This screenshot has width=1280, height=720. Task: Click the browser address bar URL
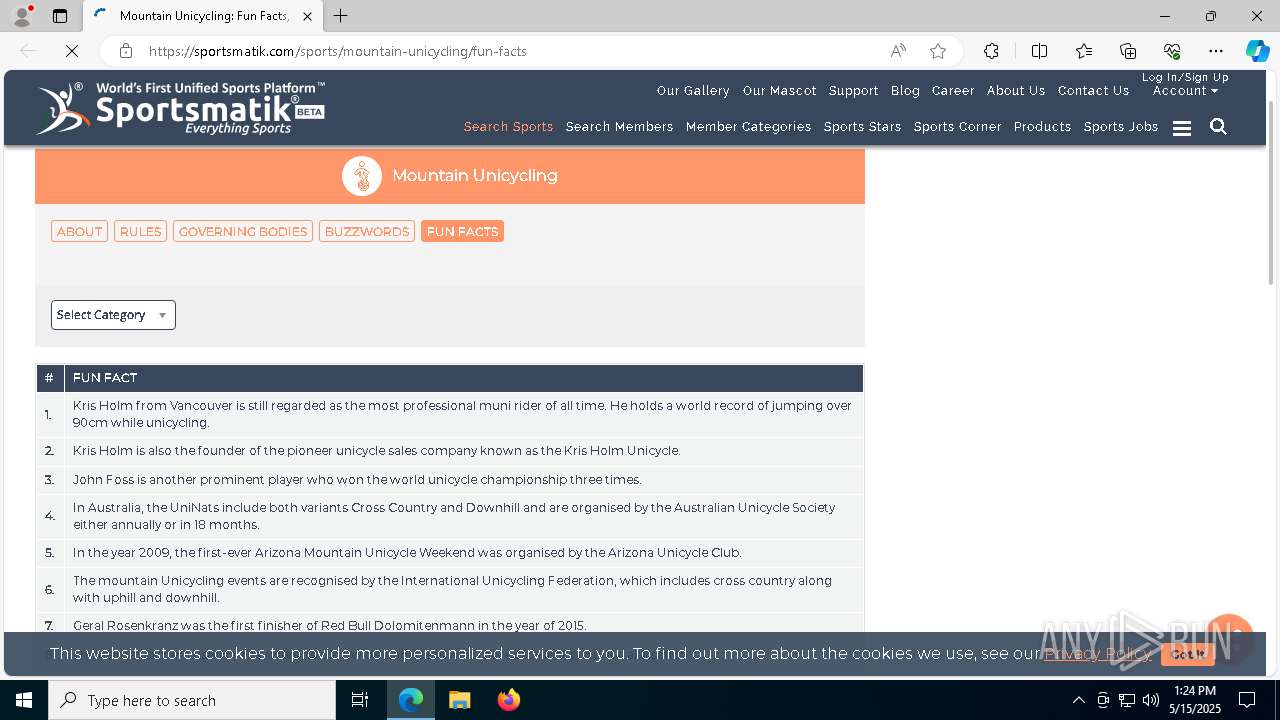[338, 51]
